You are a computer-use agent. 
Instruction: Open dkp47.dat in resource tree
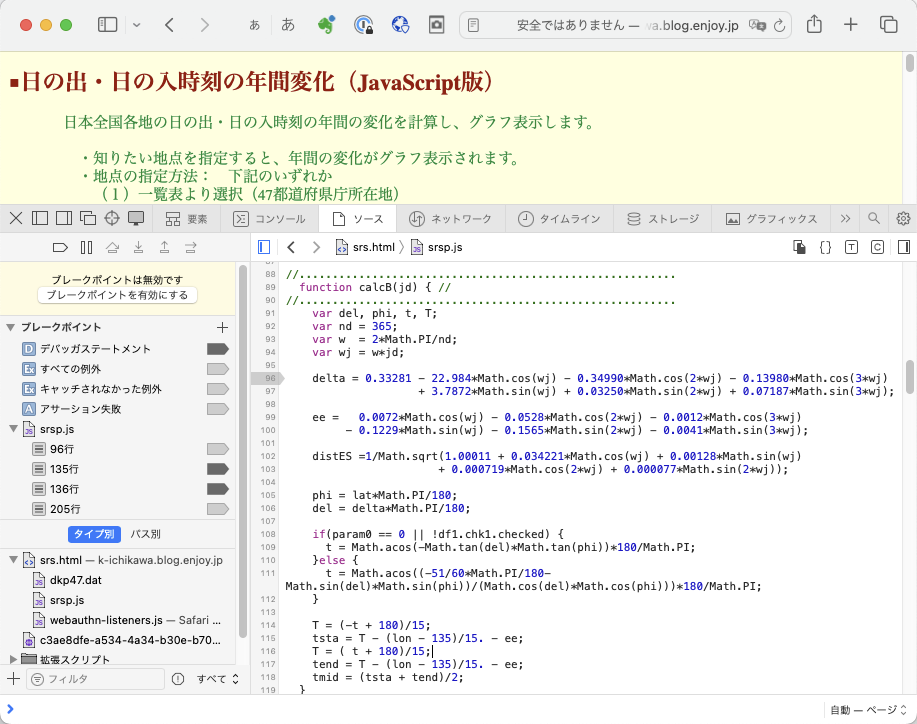click(75, 580)
